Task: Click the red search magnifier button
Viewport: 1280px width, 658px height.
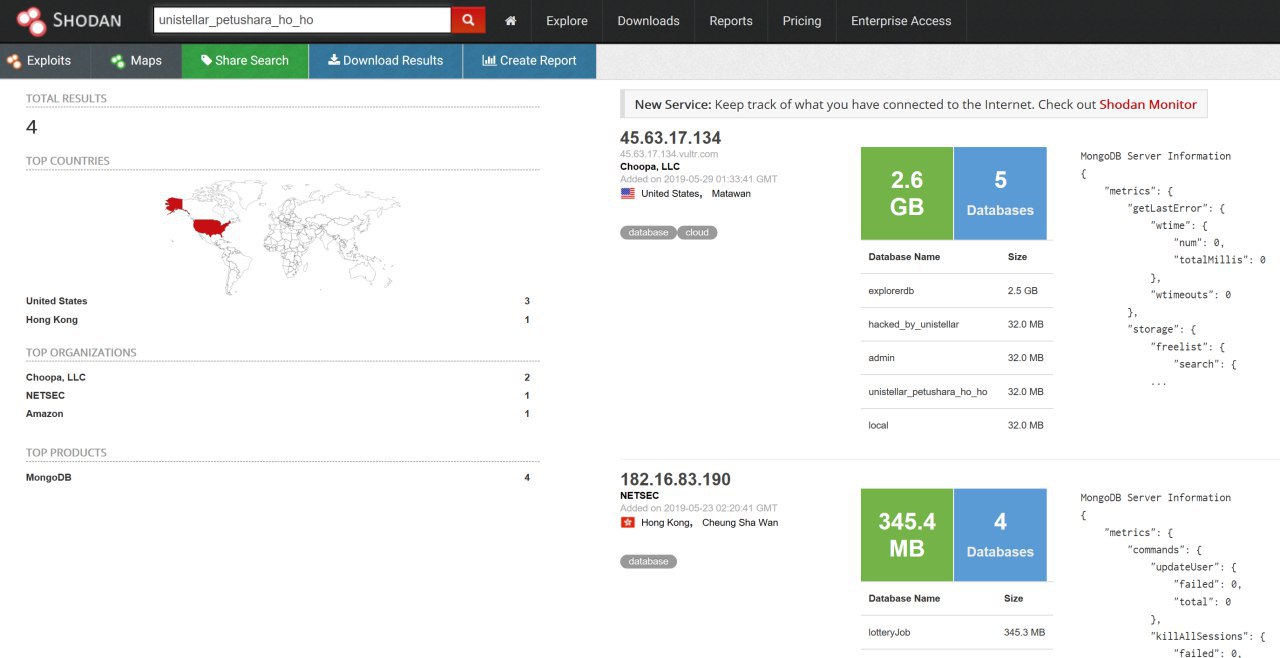Action: point(468,20)
